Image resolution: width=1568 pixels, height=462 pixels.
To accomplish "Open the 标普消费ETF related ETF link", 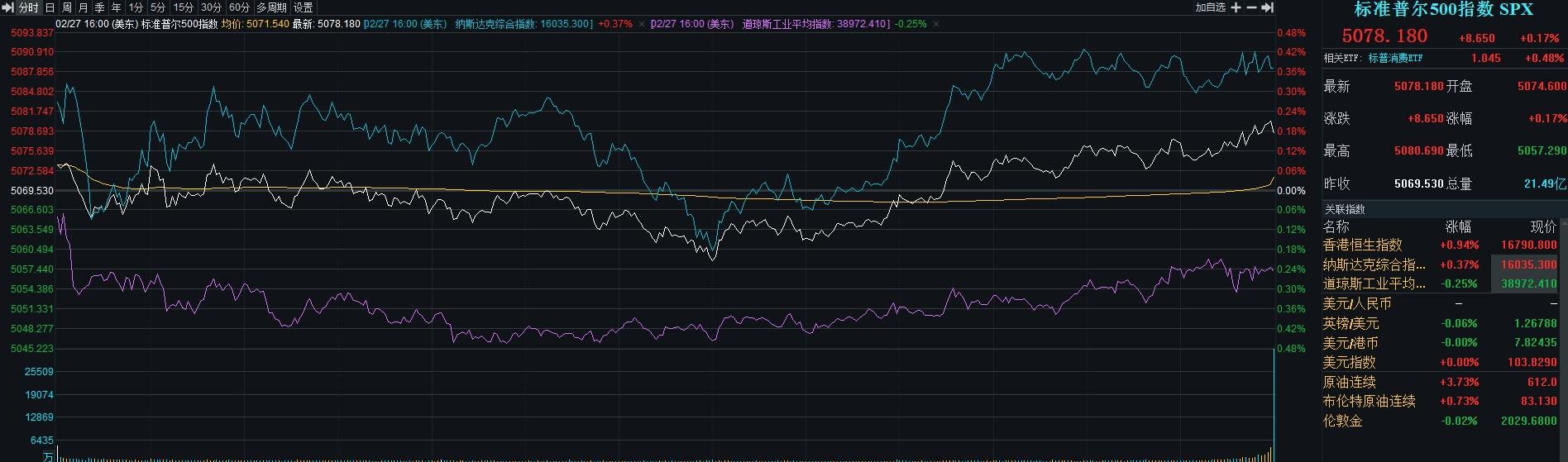I will point(1395,59).
